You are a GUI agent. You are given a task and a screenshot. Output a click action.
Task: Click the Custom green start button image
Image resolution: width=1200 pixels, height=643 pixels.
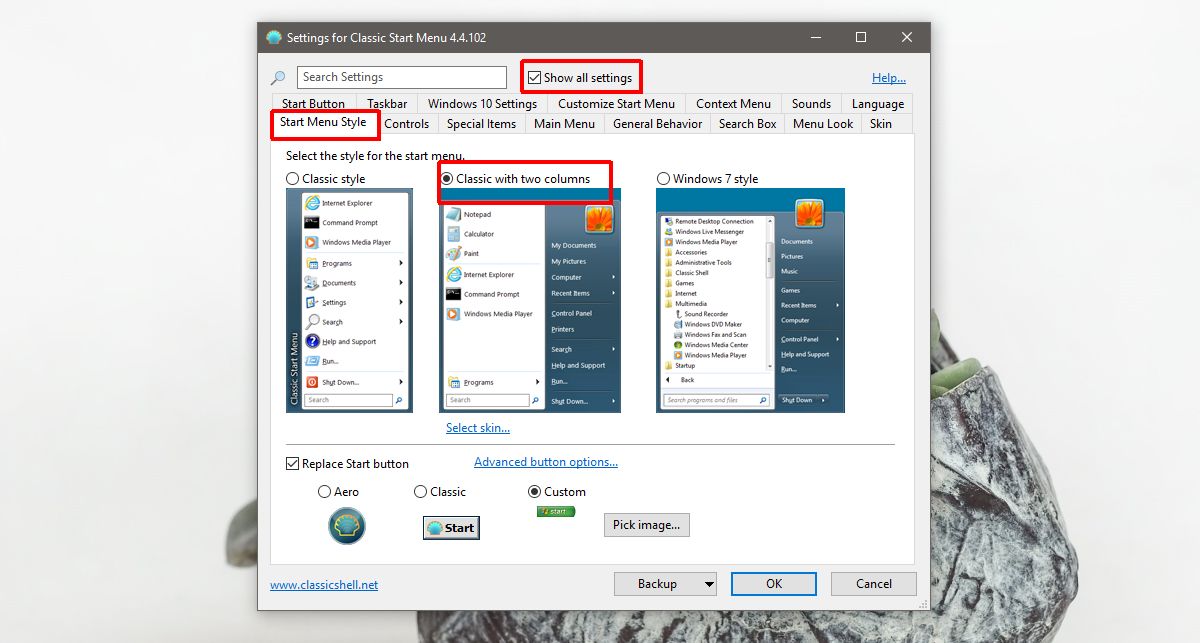pyautogui.click(x=556, y=511)
